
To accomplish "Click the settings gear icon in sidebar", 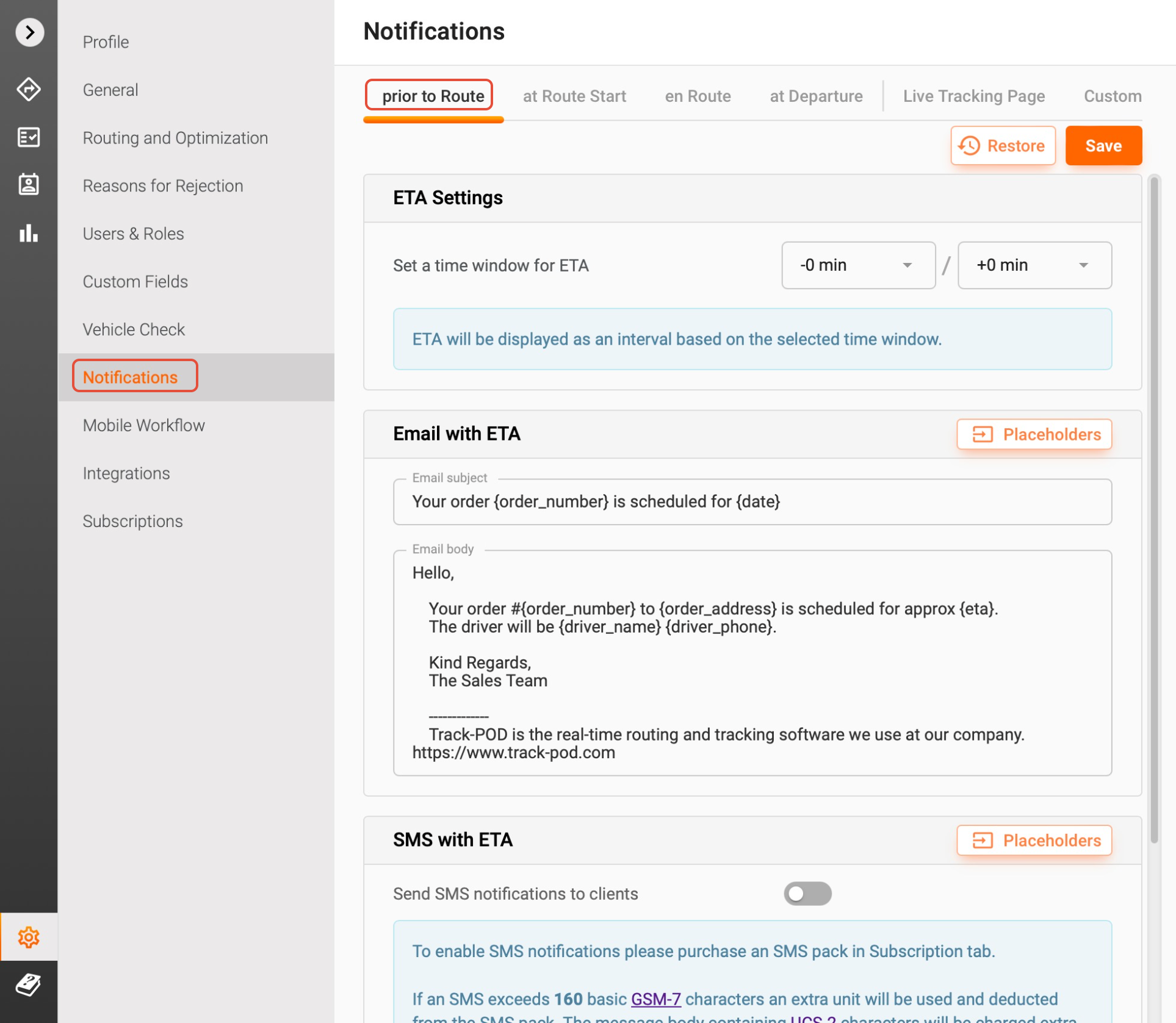I will pyautogui.click(x=29, y=936).
